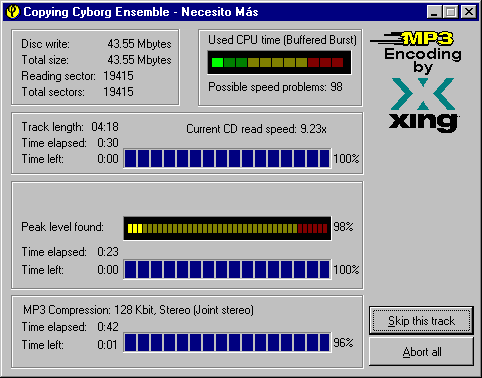Click the Peak level found meter
The height and width of the screenshot is (378, 482).
click(x=227, y=228)
